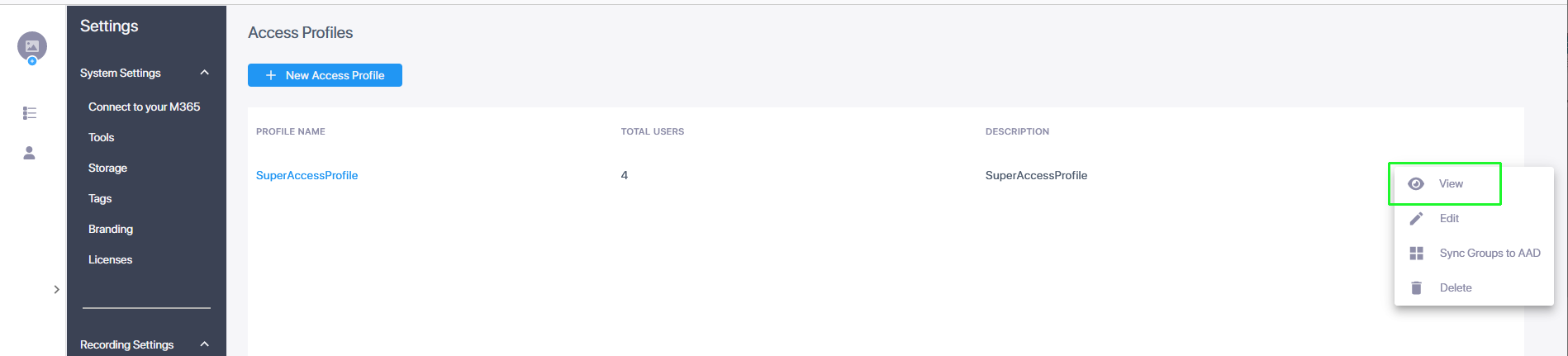Screen dimensions: 1568x356
Task: Collapse the System Settings section chevron
Action: click(205, 73)
